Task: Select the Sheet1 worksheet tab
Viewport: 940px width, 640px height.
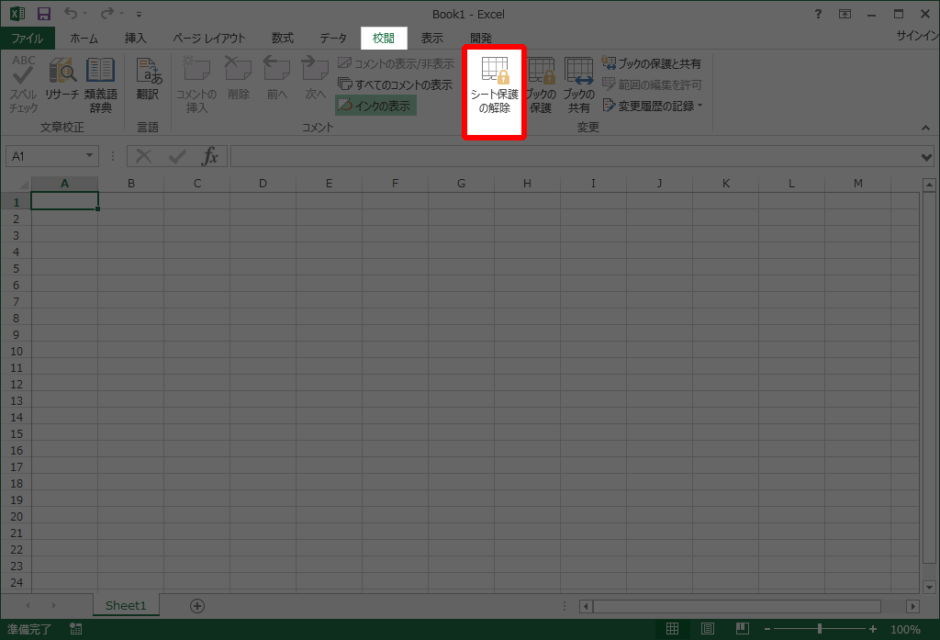Action: tap(125, 605)
